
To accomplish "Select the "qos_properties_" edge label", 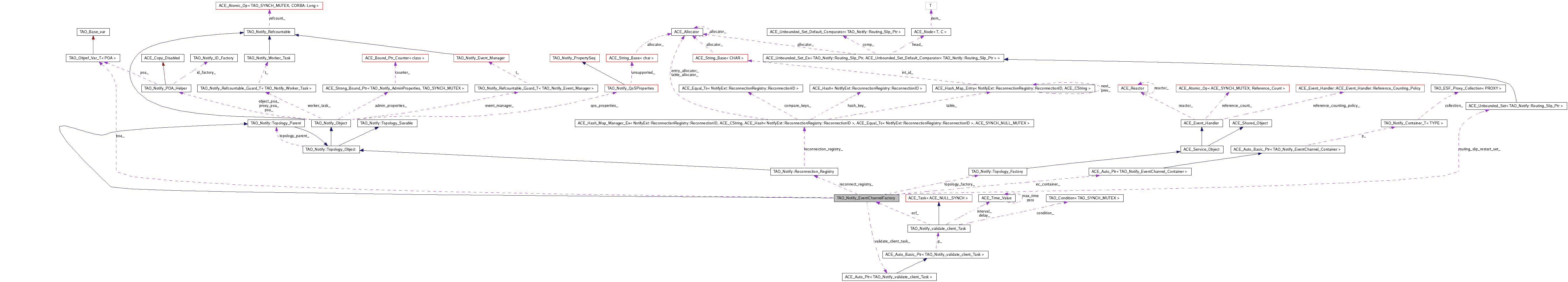I will [605, 105].
